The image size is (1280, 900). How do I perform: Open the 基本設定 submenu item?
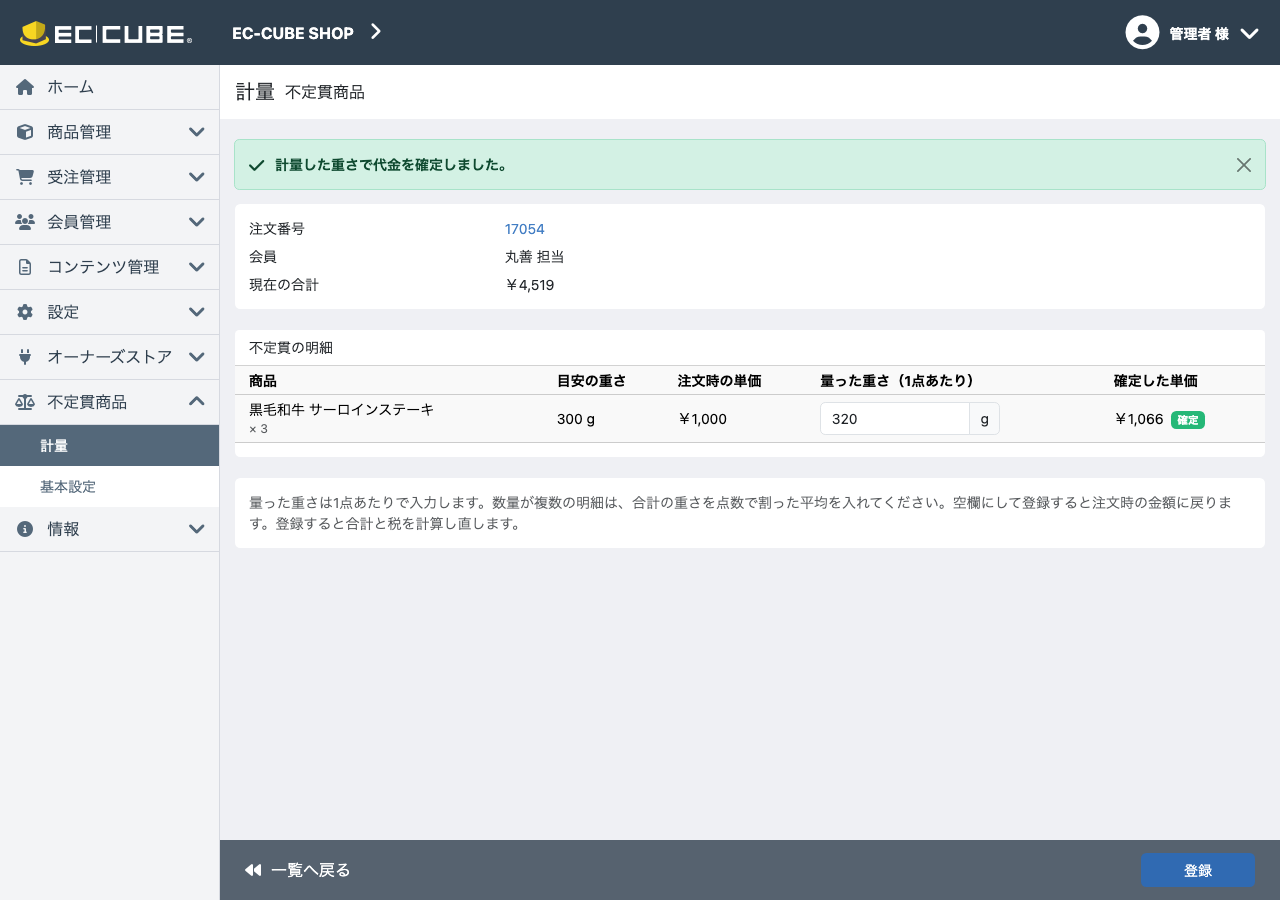click(x=109, y=487)
